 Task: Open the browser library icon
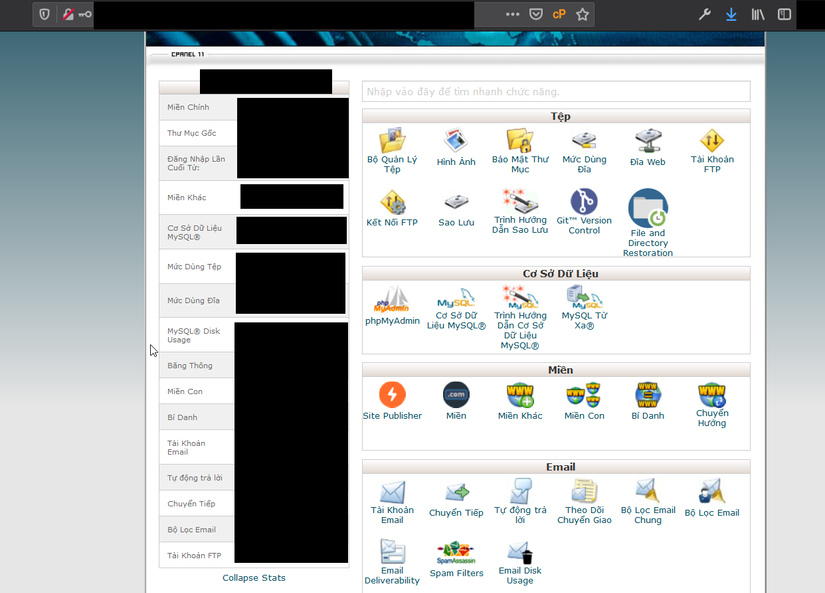point(758,14)
